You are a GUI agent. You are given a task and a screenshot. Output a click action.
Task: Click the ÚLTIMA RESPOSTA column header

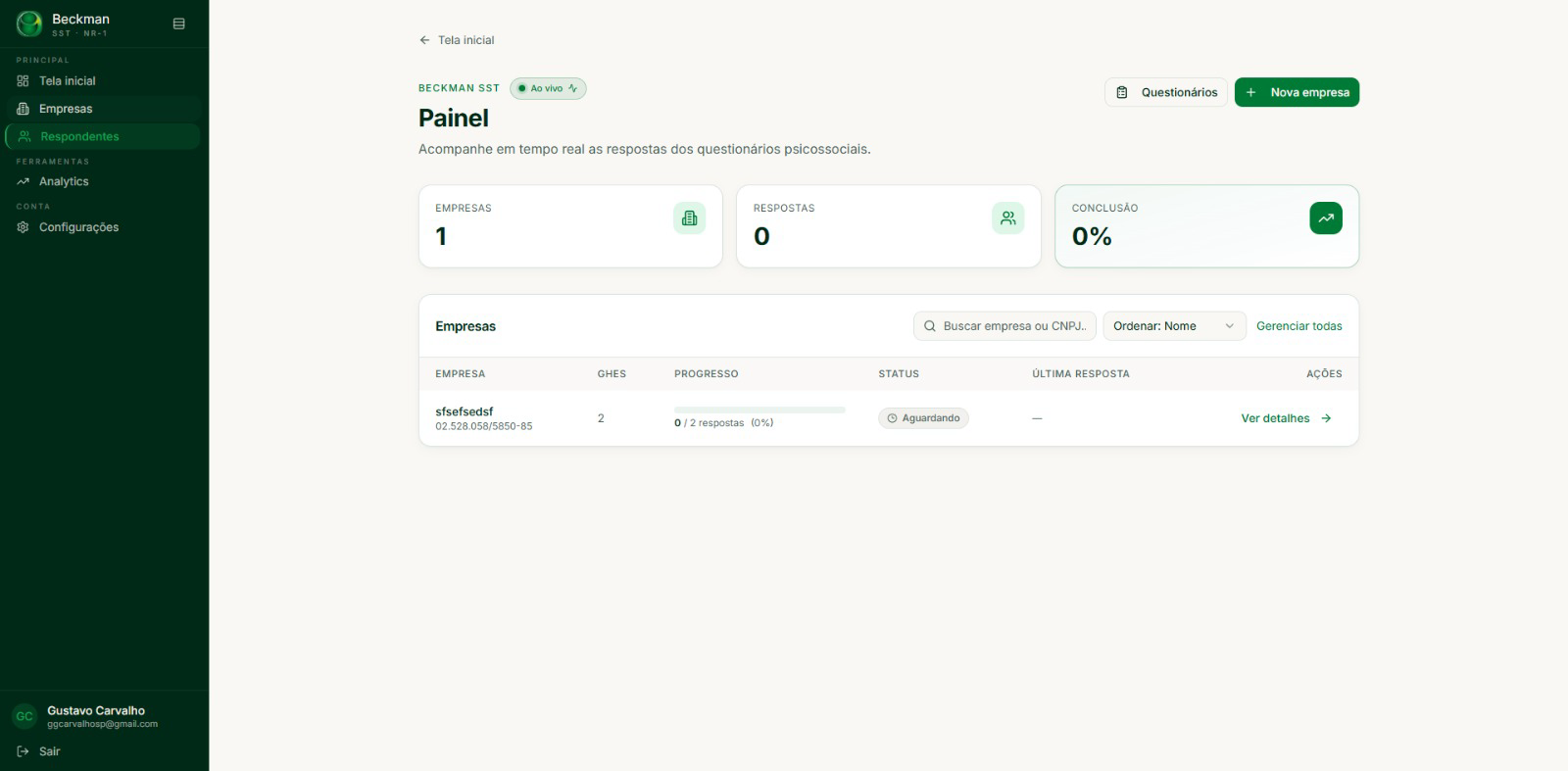point(1081,374)
